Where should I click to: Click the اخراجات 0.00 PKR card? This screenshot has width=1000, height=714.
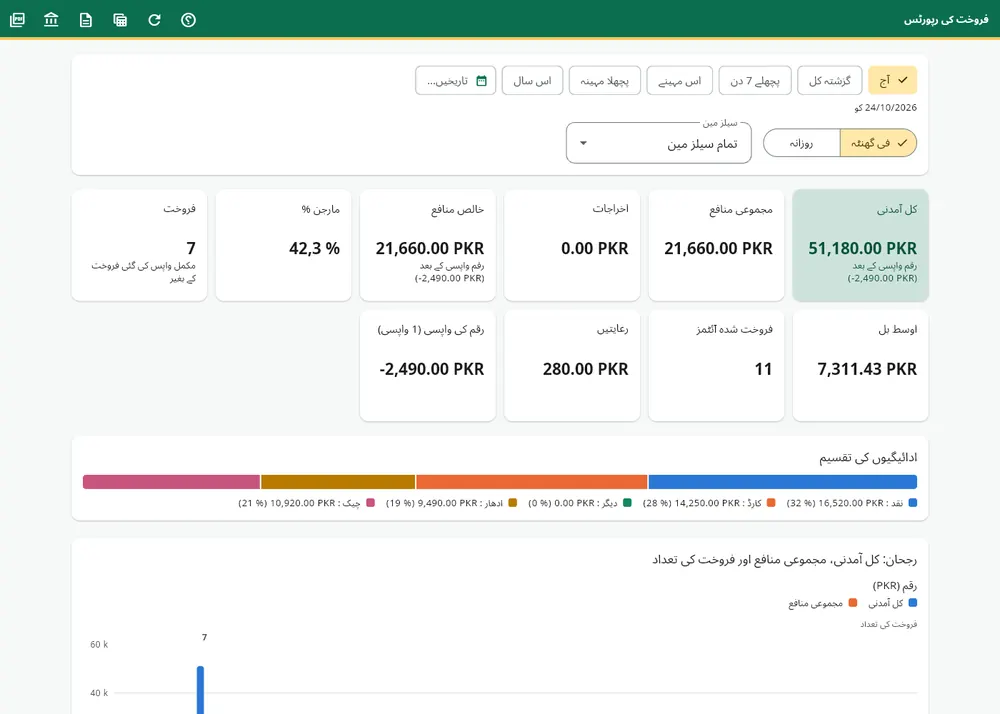[x=572, y=245]
